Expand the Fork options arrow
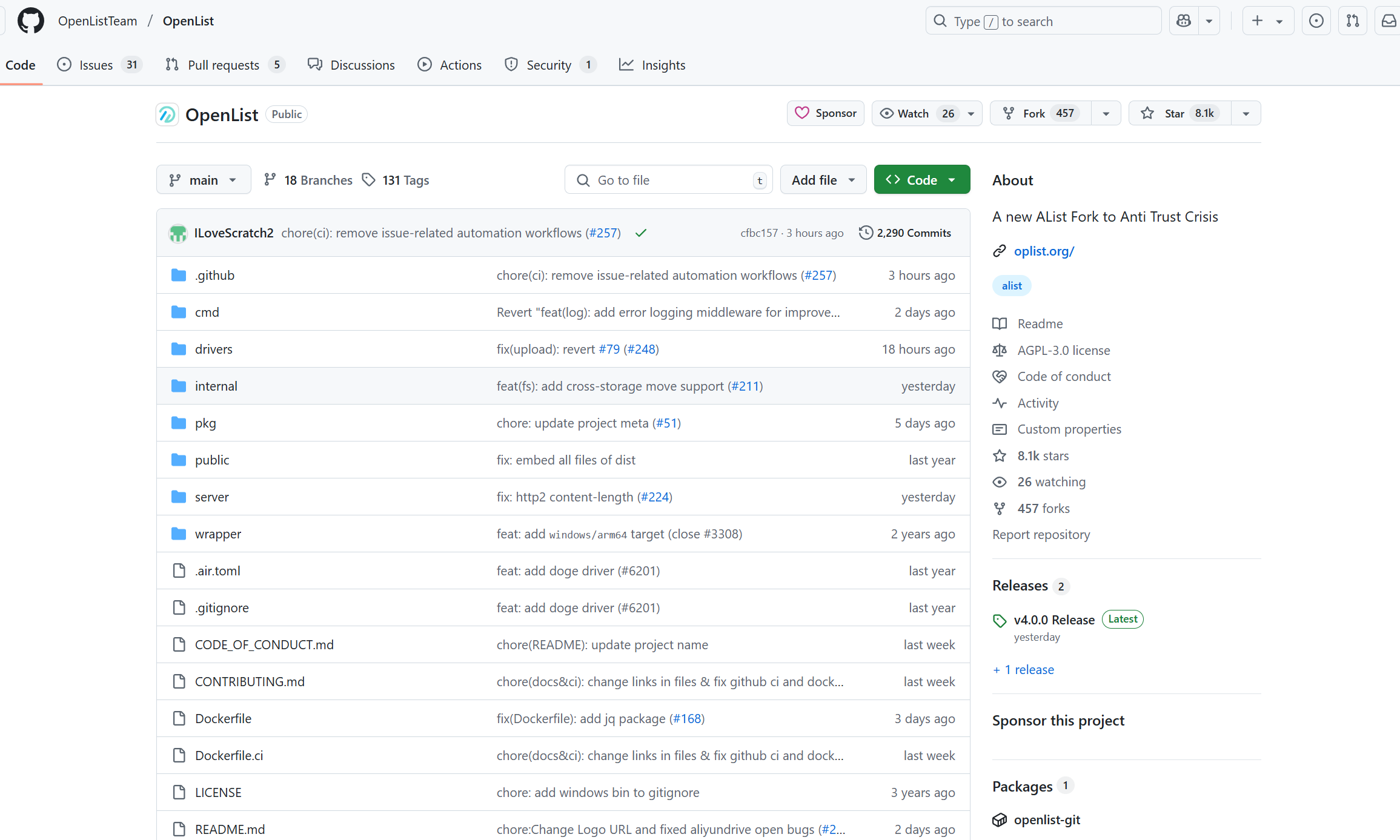The image size is (1400, 840). click(1106, 113)
